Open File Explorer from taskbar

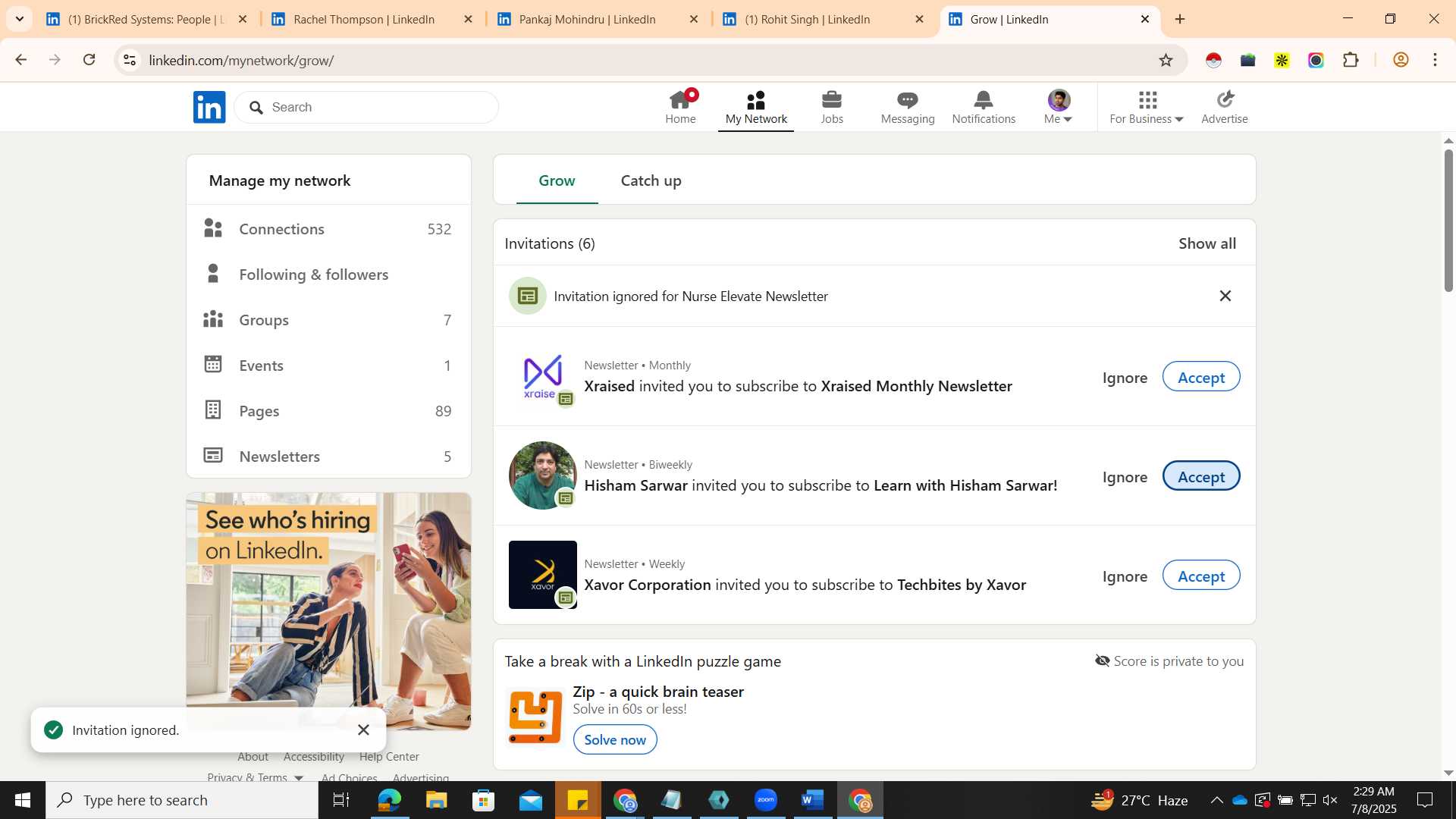click(x=436, y=800)
